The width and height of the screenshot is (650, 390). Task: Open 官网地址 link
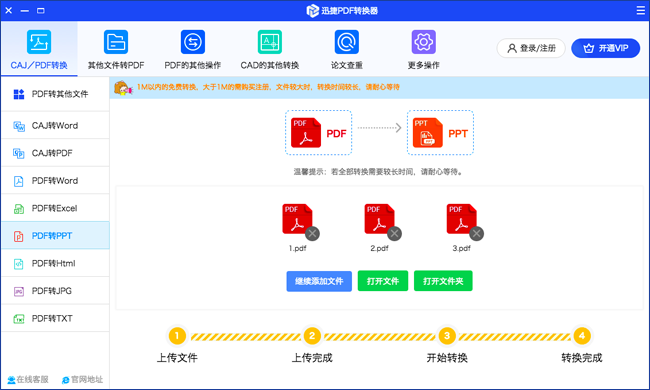pyautogui.click(x=82, y=380)
